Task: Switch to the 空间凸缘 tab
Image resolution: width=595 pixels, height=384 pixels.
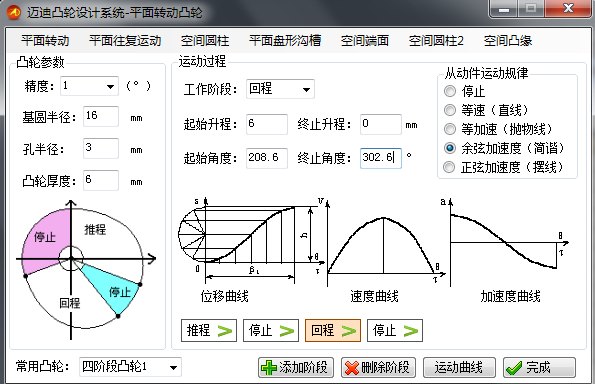Action: point(508,41)
